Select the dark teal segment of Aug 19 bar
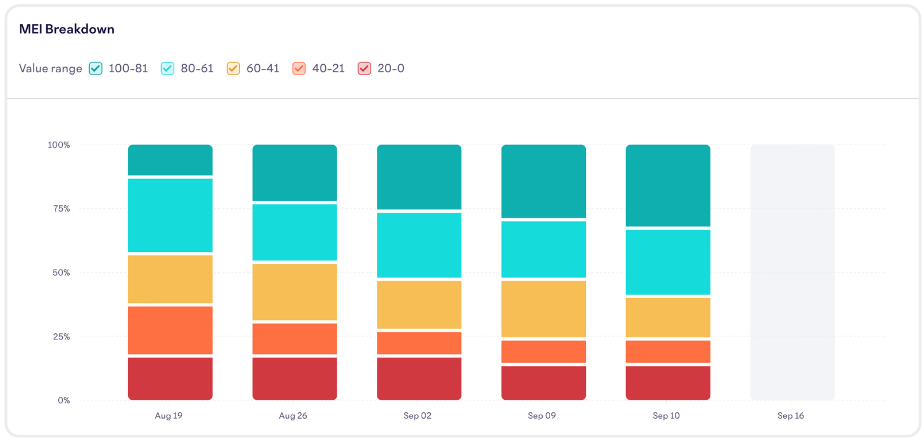924x442 pixels. (x=170, y=160)
